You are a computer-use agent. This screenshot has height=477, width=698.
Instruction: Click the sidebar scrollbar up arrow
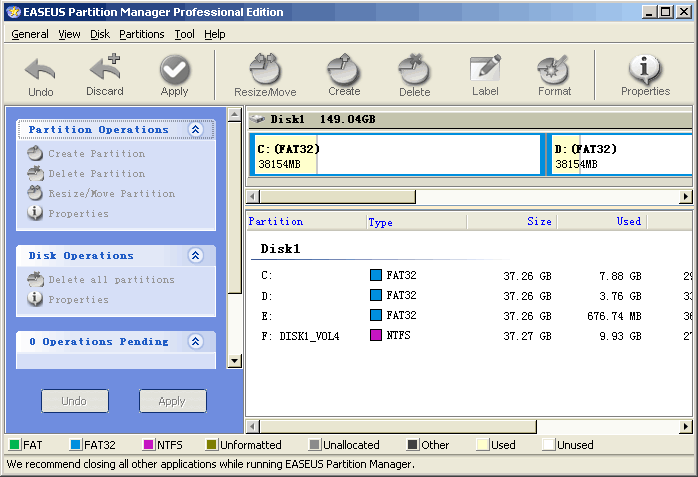[235, 115]
